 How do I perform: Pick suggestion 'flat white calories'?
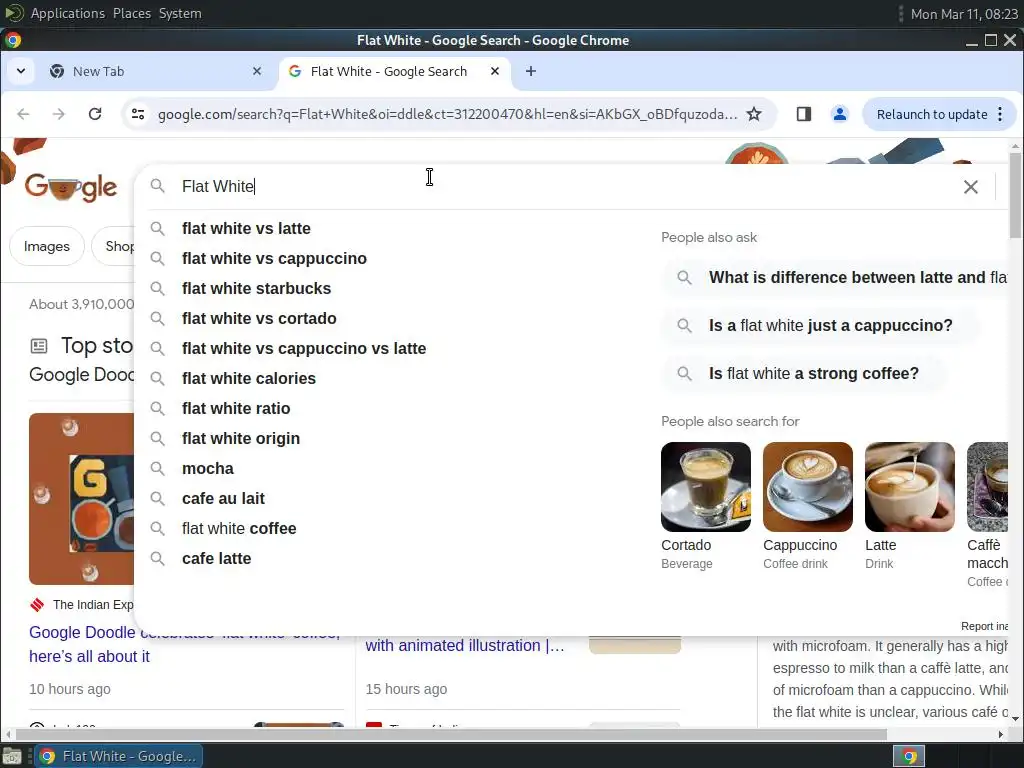click(x=249, y=379)
